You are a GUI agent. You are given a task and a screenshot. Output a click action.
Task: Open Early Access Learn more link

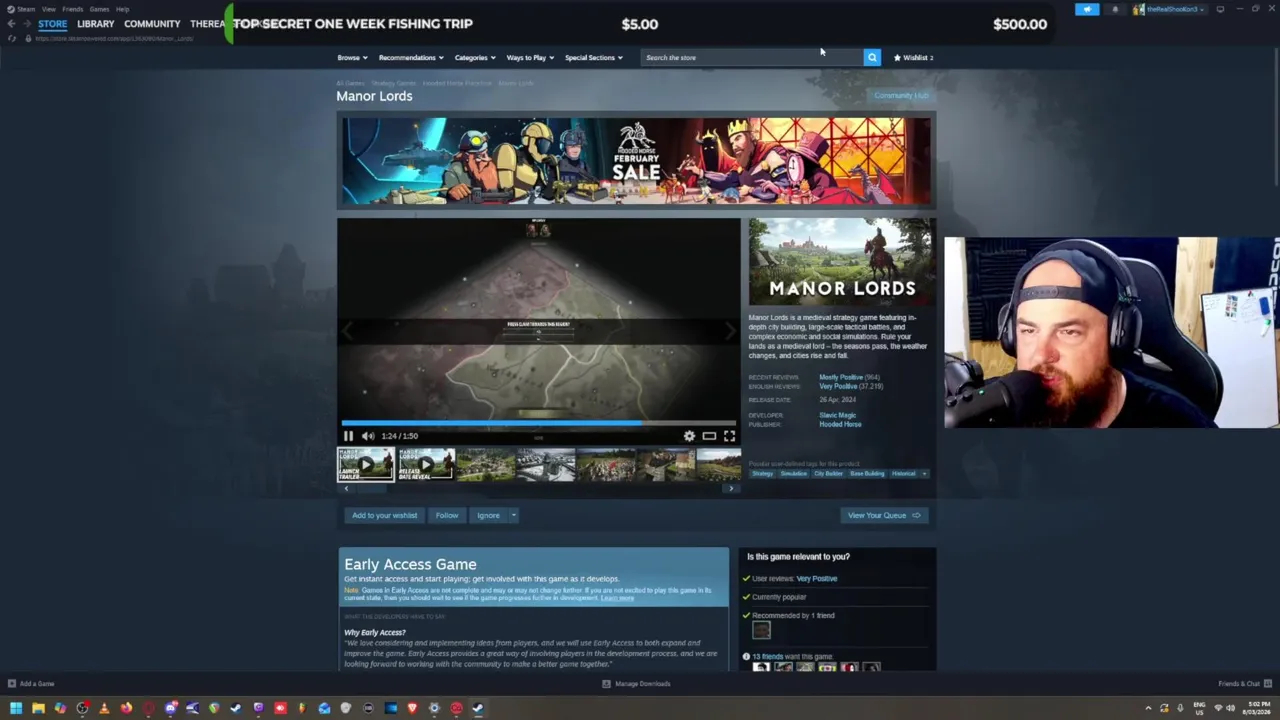point(617,598)
